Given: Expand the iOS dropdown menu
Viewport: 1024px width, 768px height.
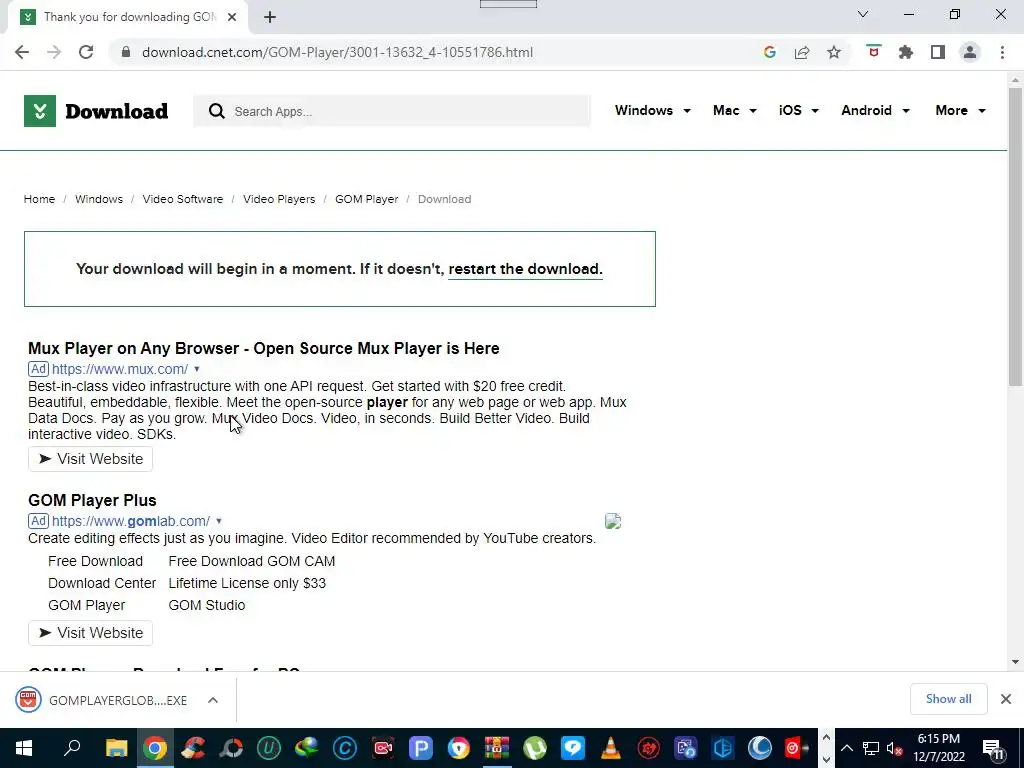Looking at the screenshot, I should [799, 110].
